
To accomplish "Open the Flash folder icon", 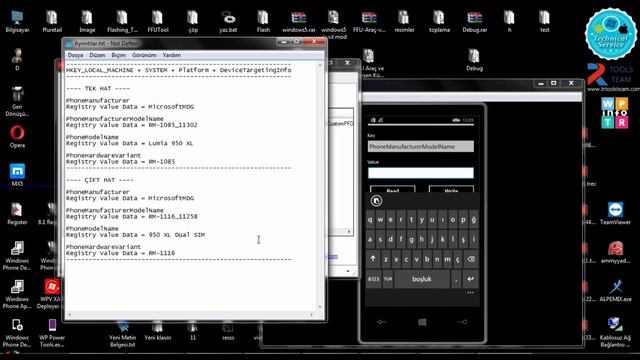I will click(x=263, y=22).
